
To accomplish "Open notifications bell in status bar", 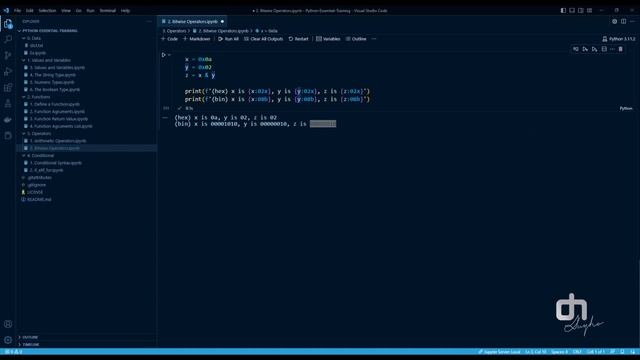I will 632,352.
